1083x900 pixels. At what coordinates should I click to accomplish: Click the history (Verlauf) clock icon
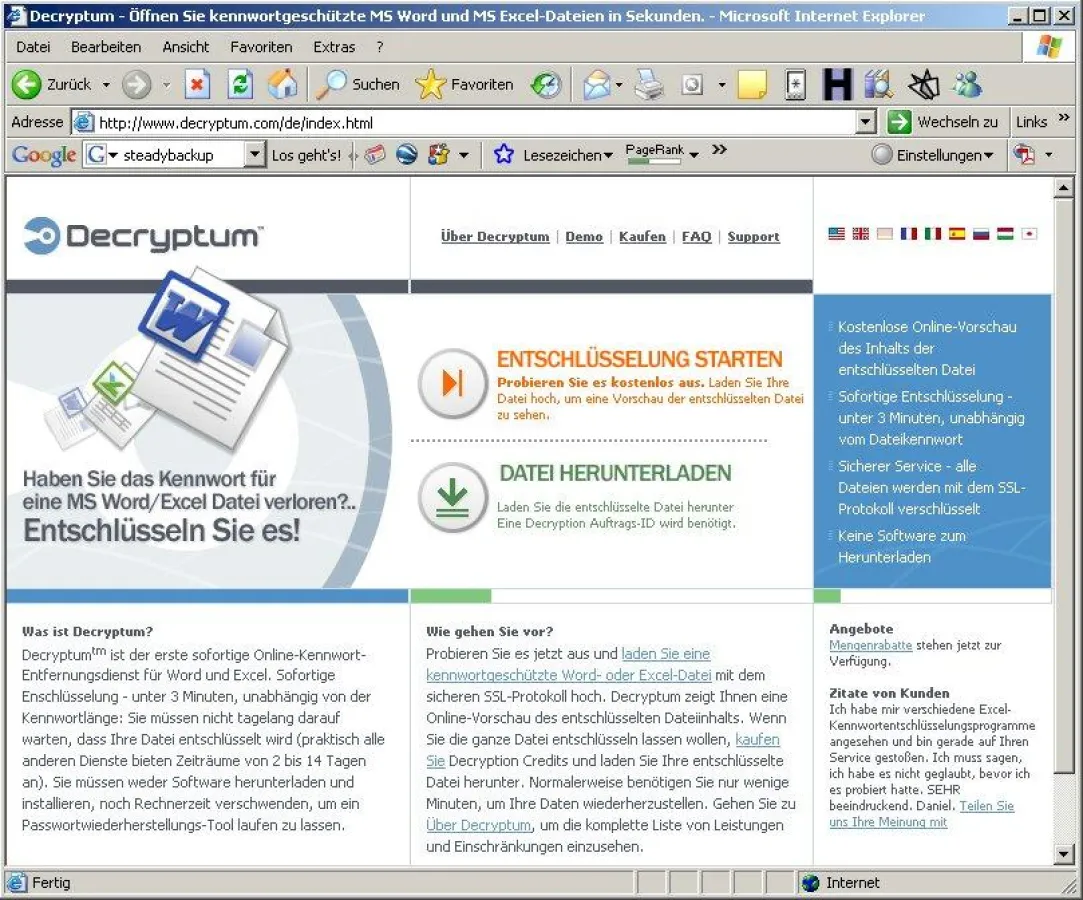[546, 85]
